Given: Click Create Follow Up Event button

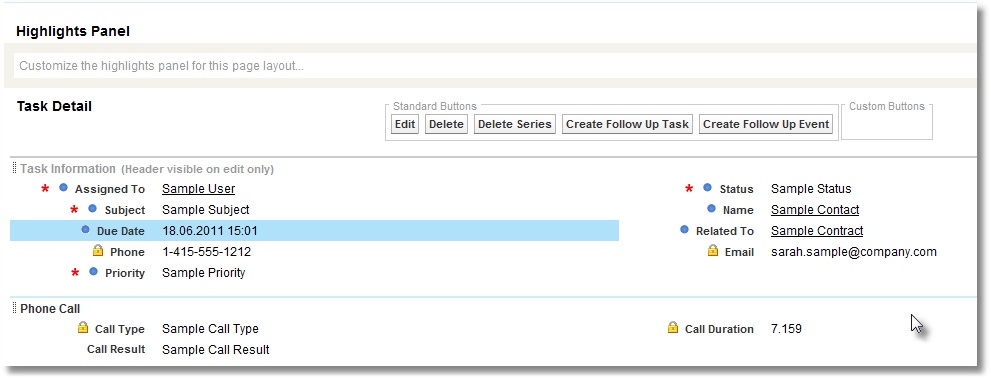Looking at the screenshot, I should click(x=766, y=124).
